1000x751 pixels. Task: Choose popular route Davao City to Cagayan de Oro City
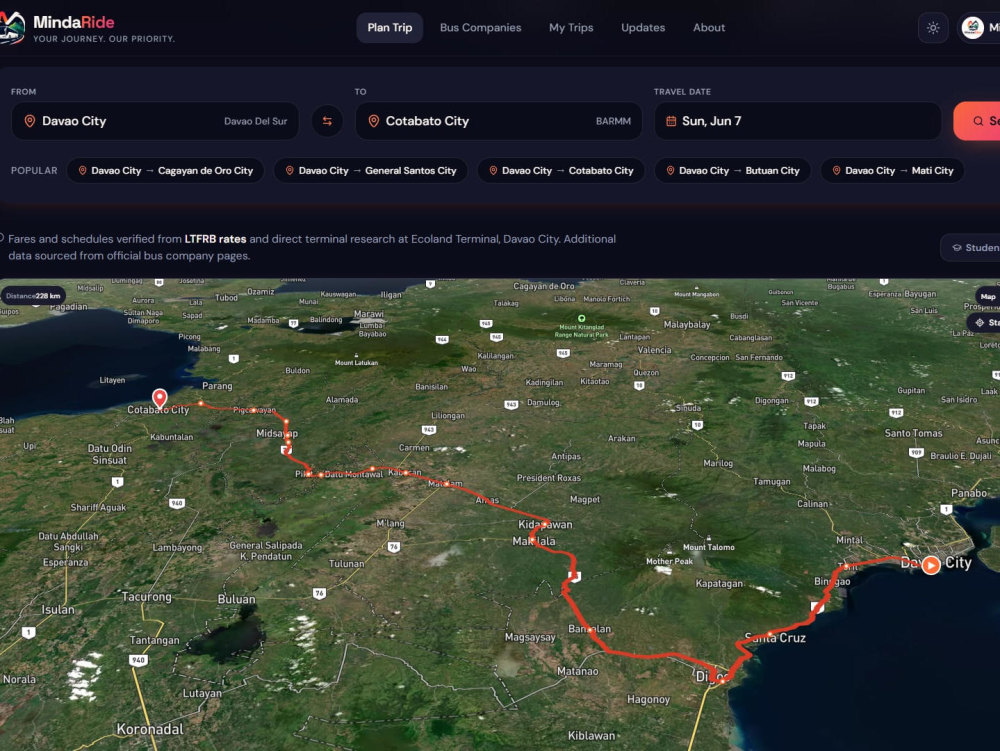pyautogui.click(x=165, y=171)
